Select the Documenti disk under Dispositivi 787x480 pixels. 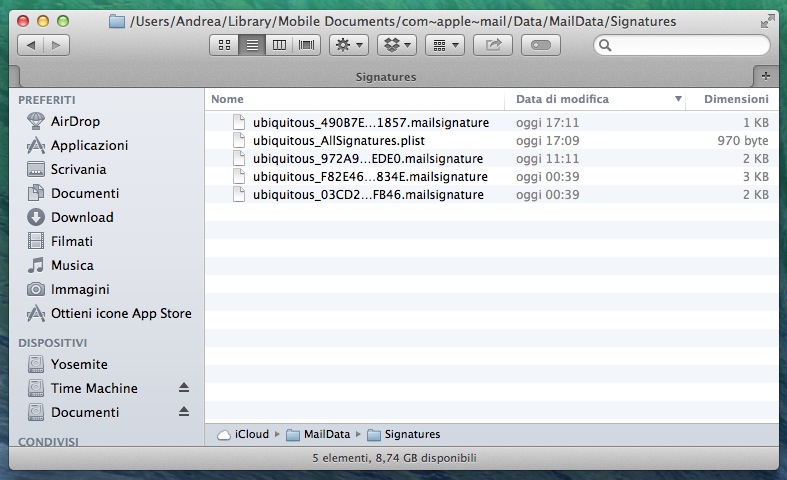click(85, 412)
